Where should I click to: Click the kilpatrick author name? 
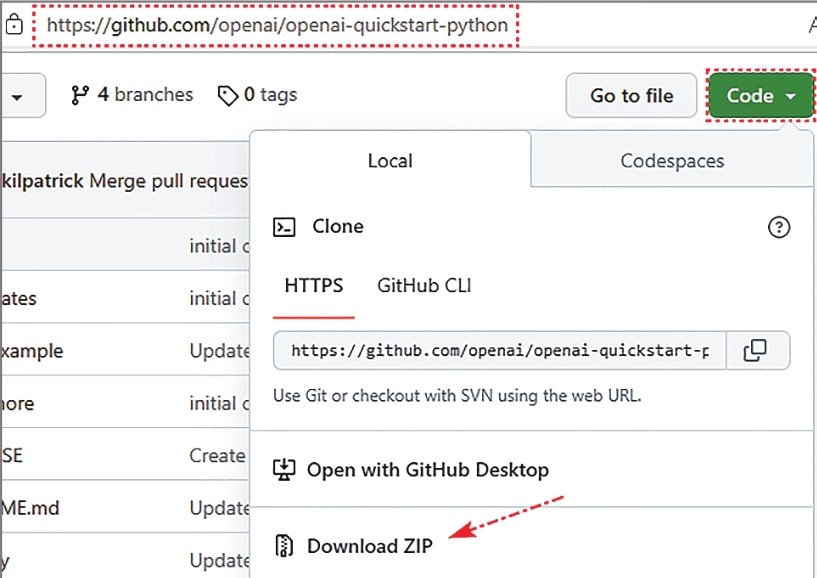click(x=43, y=181)
